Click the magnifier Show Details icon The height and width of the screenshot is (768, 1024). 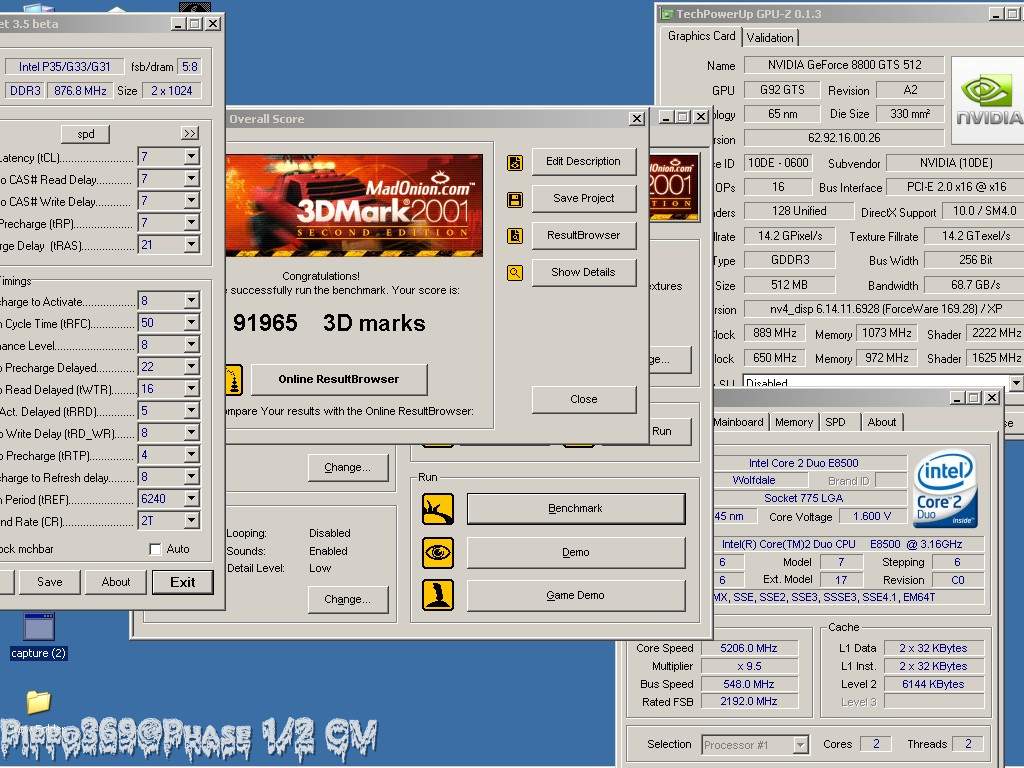[515, 273]
